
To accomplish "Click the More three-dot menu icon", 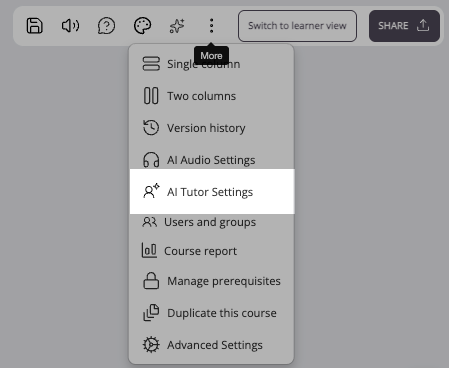I will pos(211,26).
